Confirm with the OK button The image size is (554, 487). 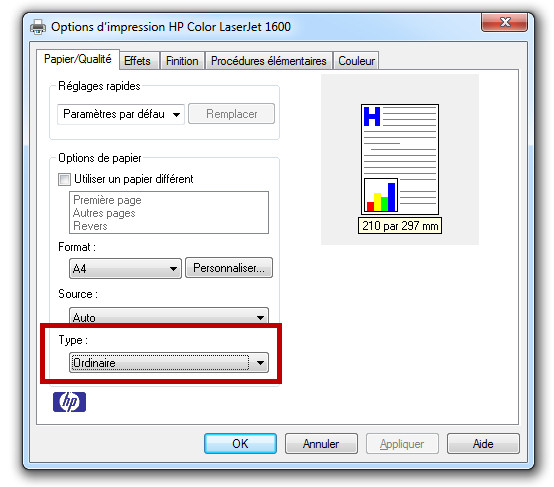pos(240,444)
